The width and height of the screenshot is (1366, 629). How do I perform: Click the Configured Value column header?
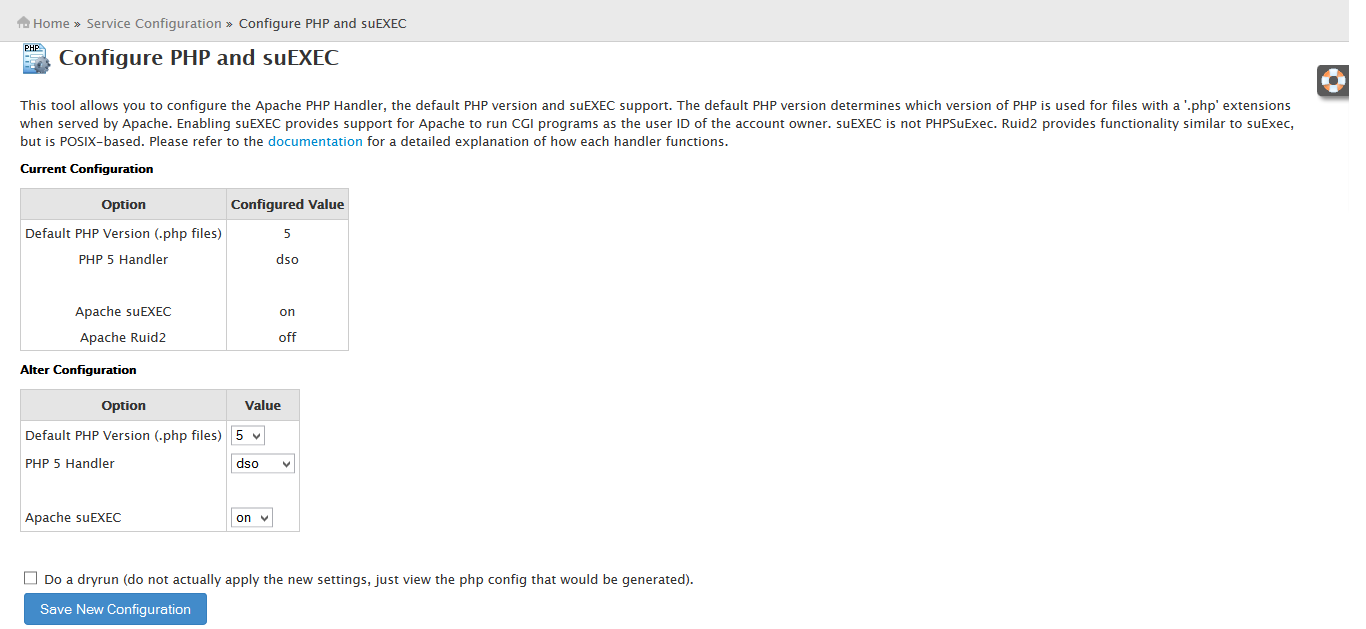pos(287,204)
